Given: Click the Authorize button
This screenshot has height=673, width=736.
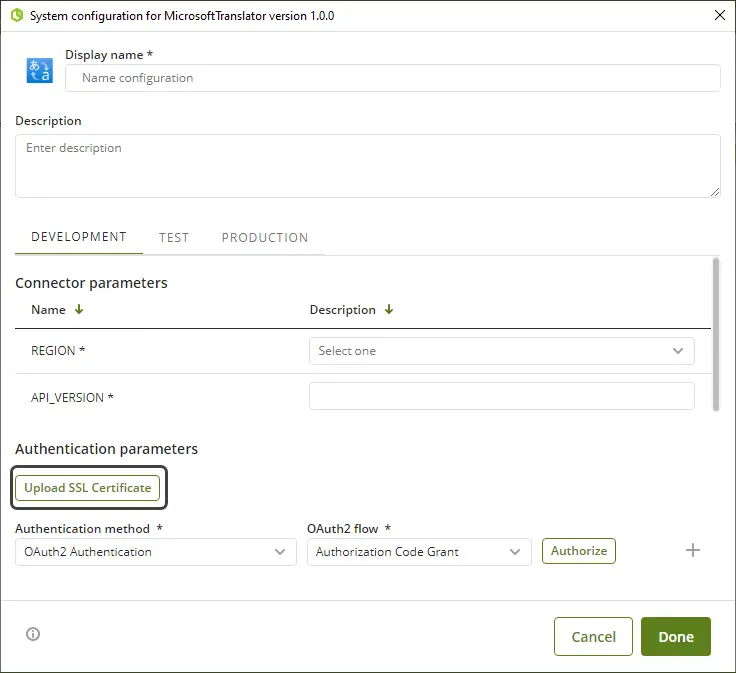Looking at the screenshot, I should click(x=579, y=551).
